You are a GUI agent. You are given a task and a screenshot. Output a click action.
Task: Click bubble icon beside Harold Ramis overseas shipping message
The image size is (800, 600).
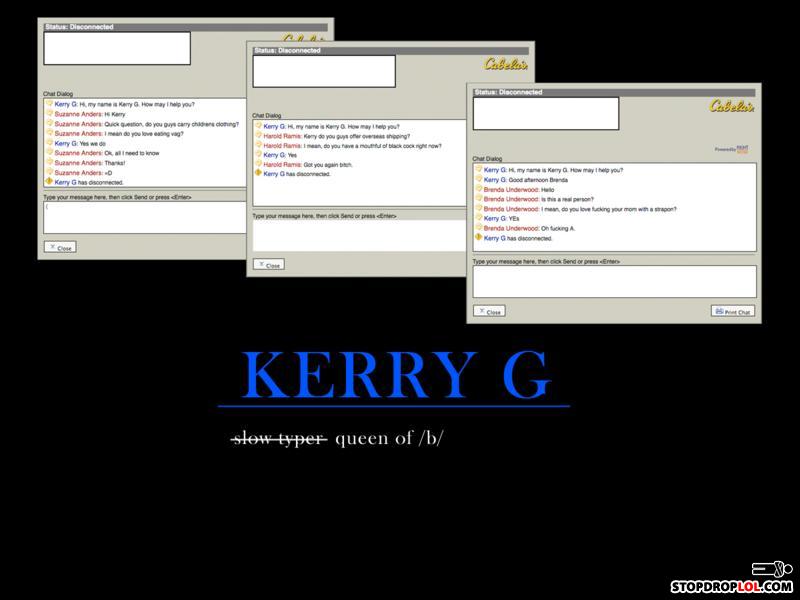(259, 135)
